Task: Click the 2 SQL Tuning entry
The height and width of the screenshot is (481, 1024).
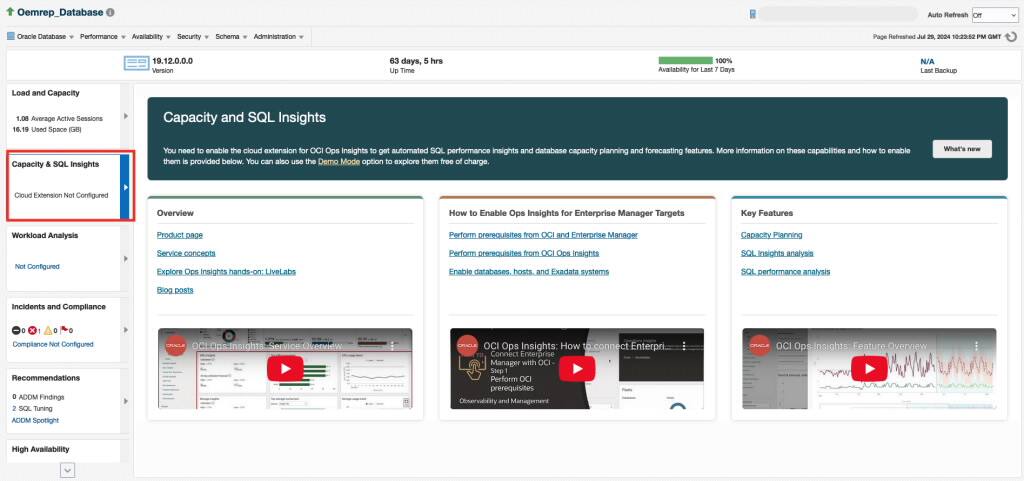Action: 32,409
